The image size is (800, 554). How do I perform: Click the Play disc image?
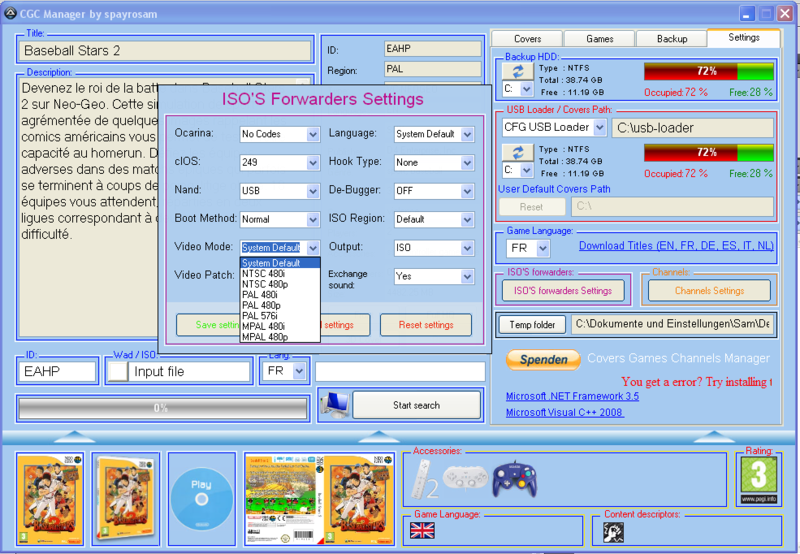click(x=202, y=499)
